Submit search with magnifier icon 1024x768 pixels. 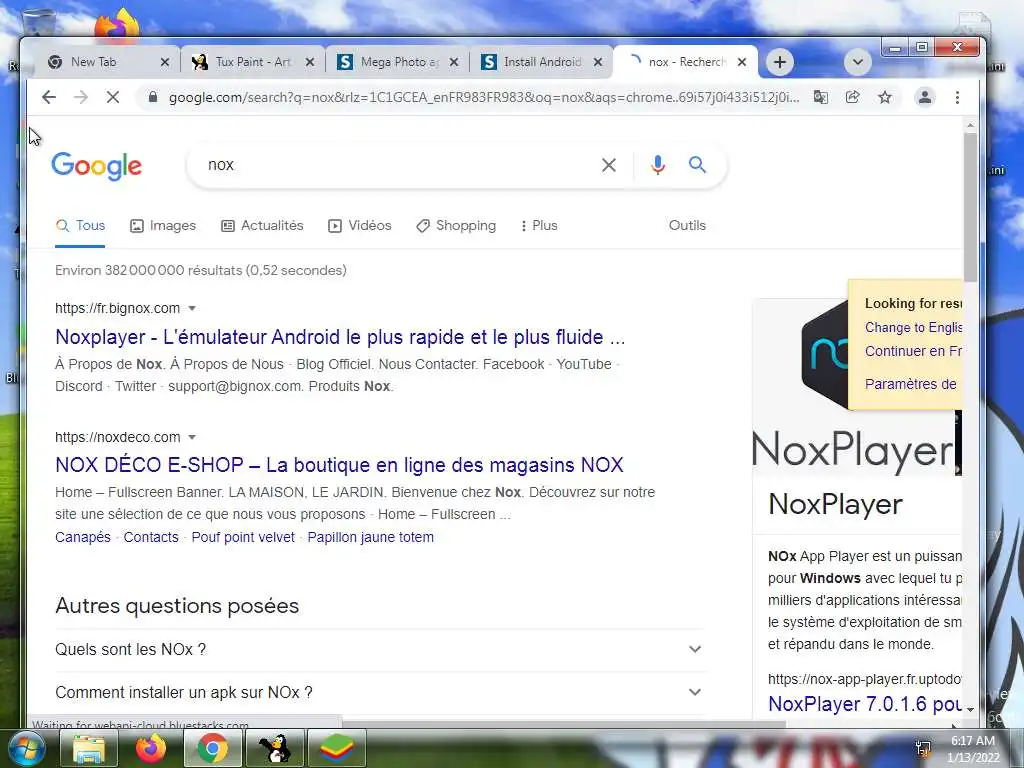click(697, 165)
